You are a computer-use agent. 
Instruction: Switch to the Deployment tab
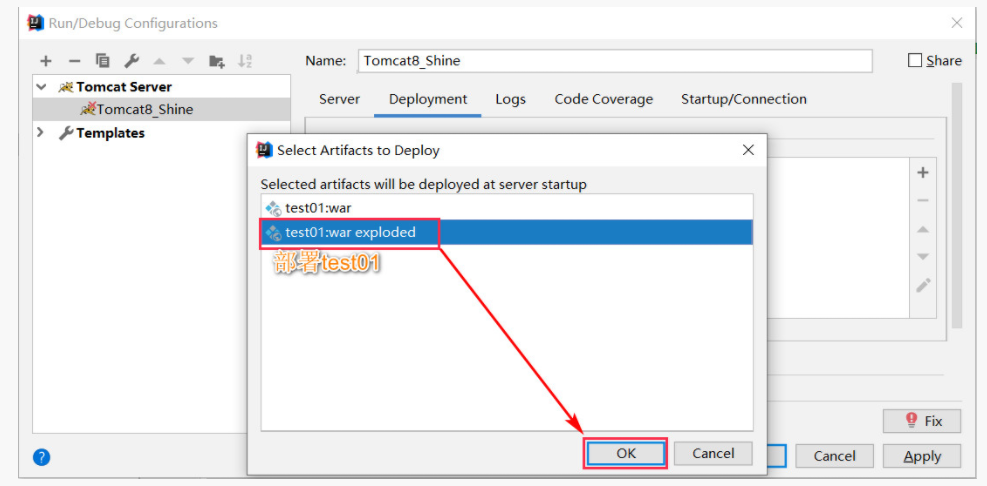click(x=428, y=99)
